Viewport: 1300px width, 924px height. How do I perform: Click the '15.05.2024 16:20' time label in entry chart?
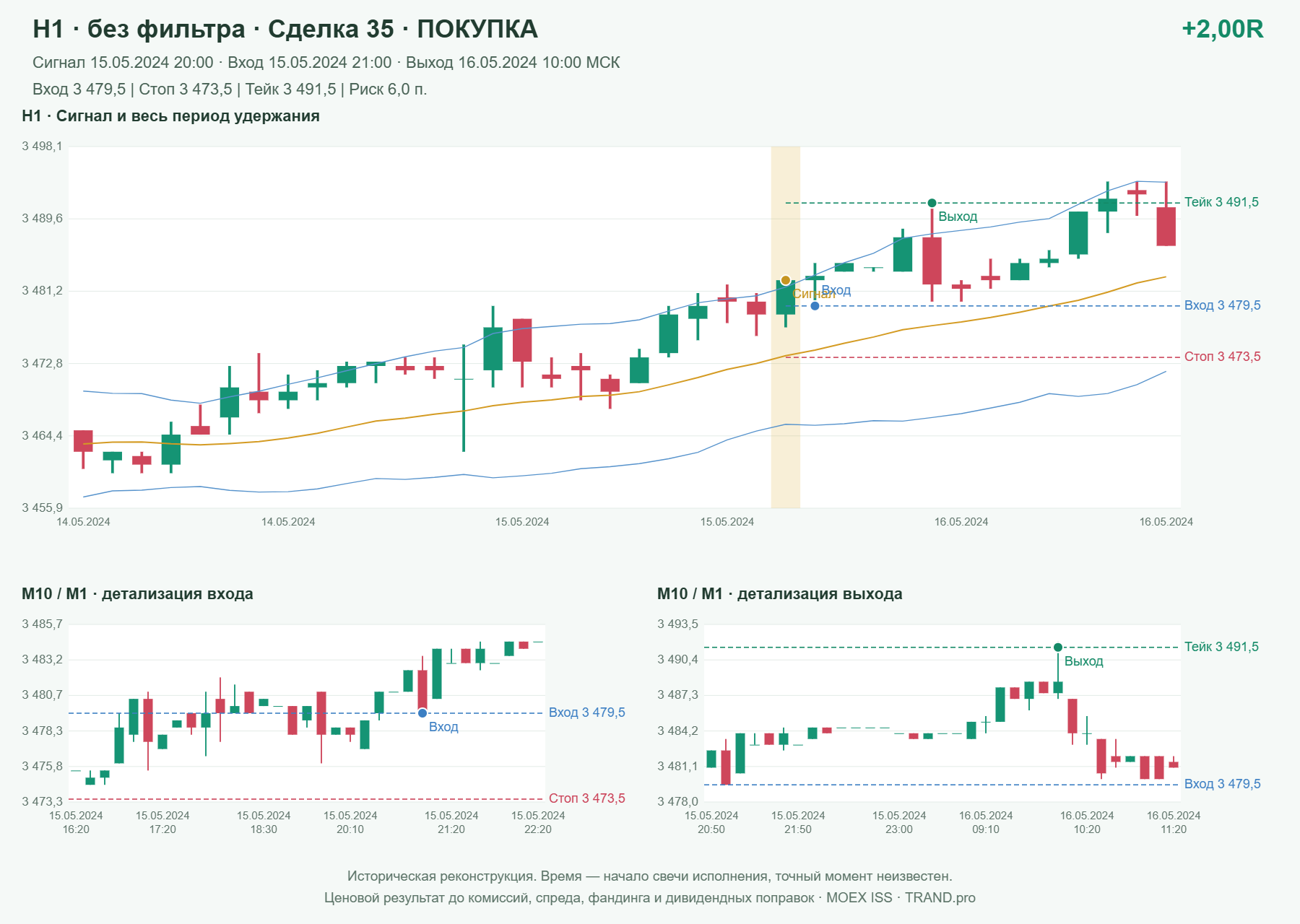[76, 822]
